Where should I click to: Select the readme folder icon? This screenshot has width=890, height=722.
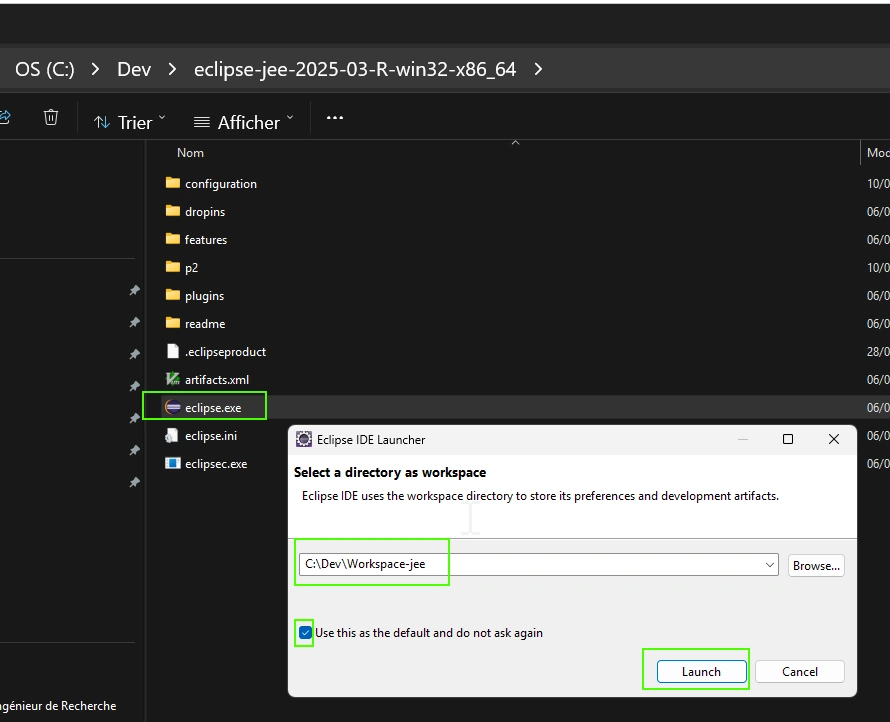(x=173, y=323)
